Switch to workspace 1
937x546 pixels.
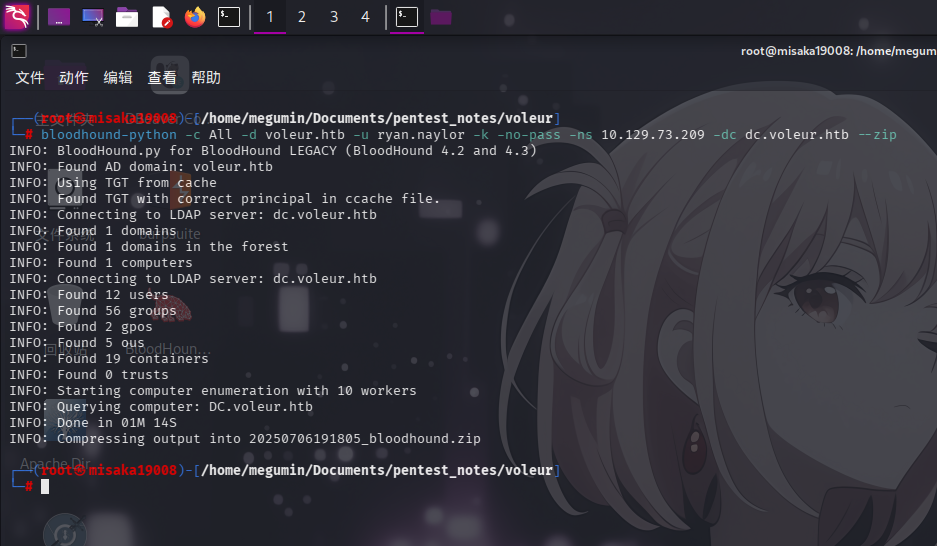coord(270,17)
